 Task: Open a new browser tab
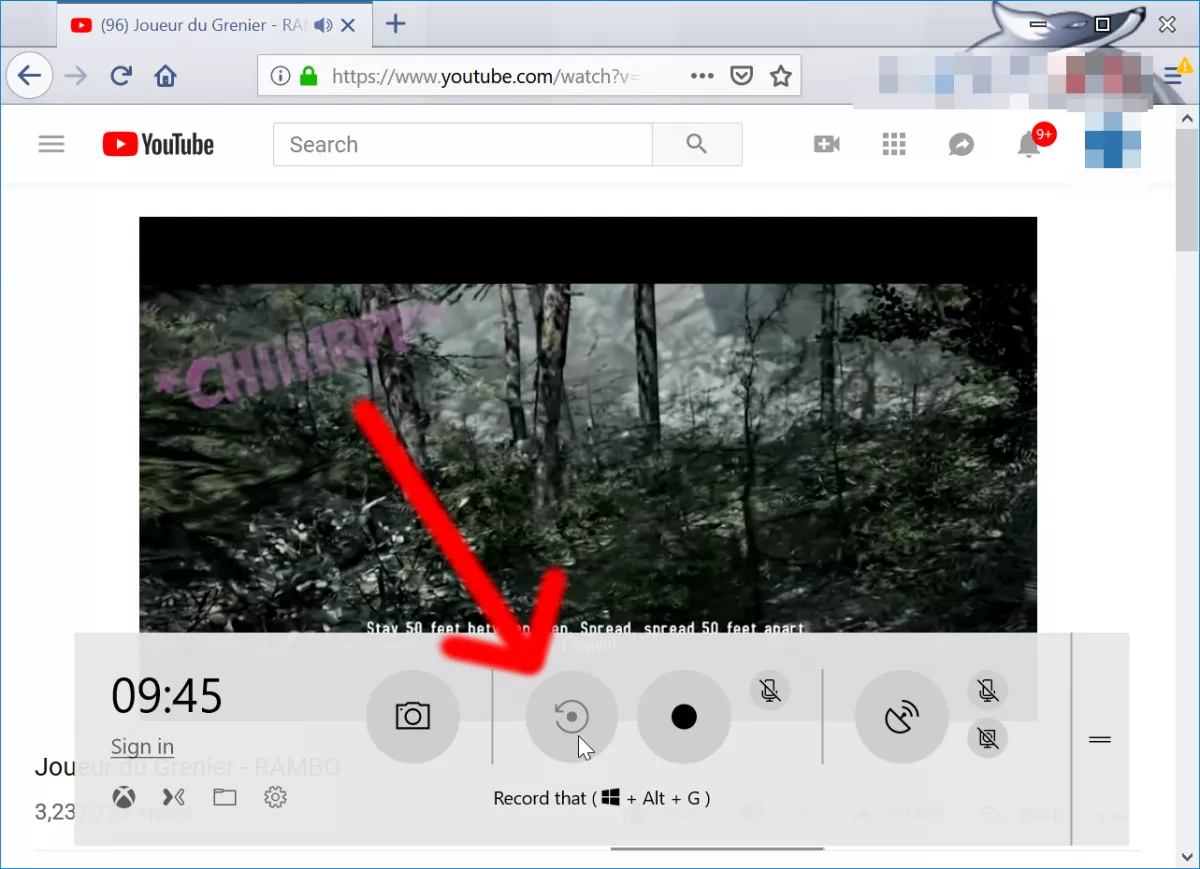pyautogui.click(x=396, y=24)
